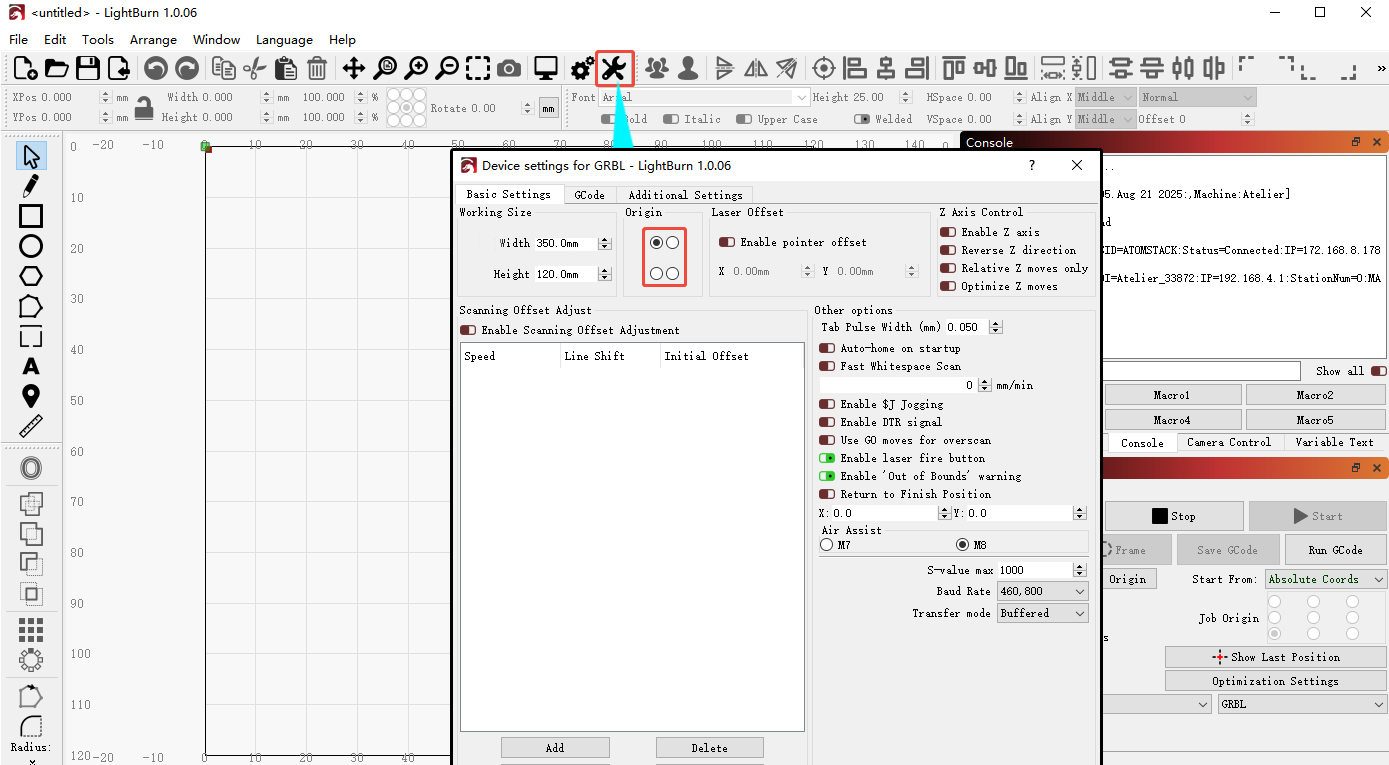The image size is (1389, 765).
Task: Click the Macro1 button
Action: point(1172,395)
